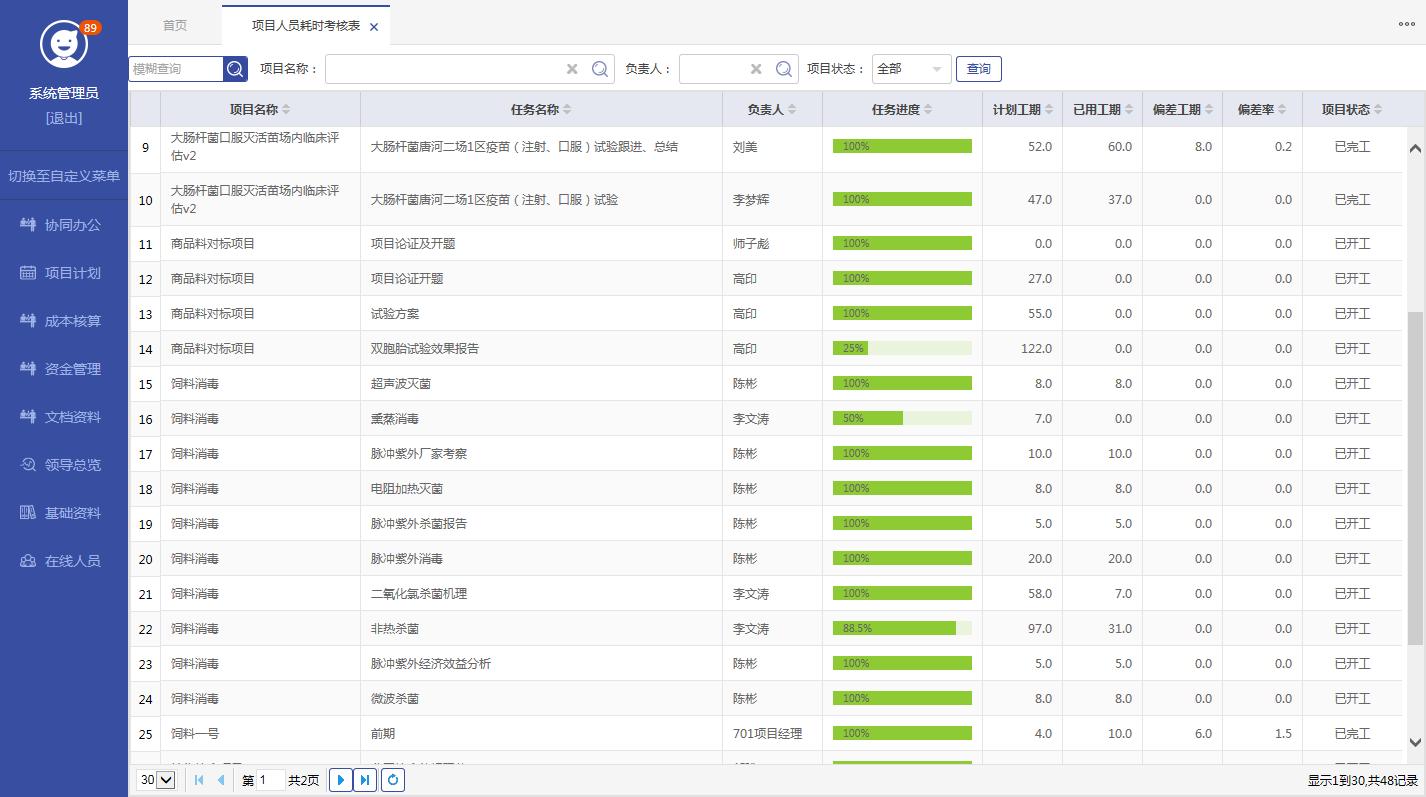
Task: Close the 项目人员耗时考核表 tab
Action: [374, 27]
